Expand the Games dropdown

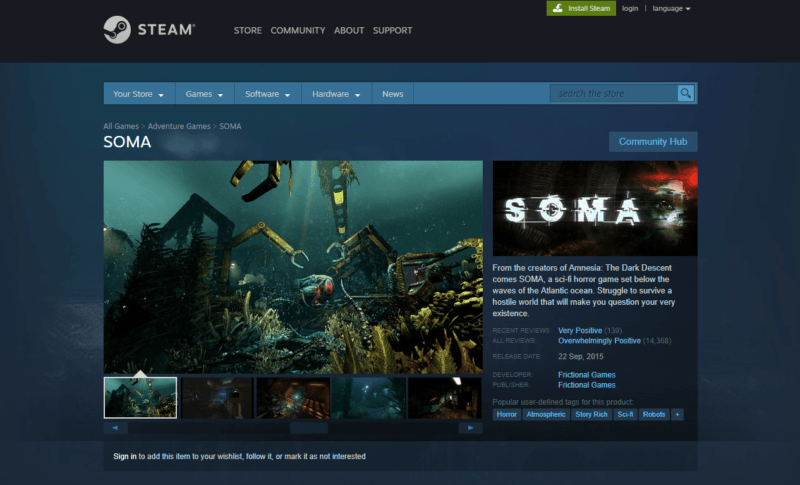coord(205,94)
